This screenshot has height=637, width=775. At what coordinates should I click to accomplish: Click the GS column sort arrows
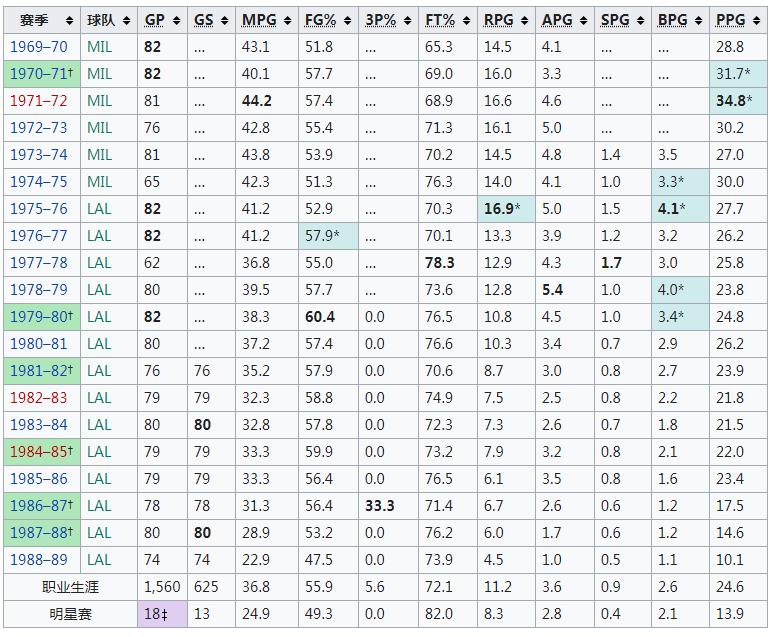point(224,20)
